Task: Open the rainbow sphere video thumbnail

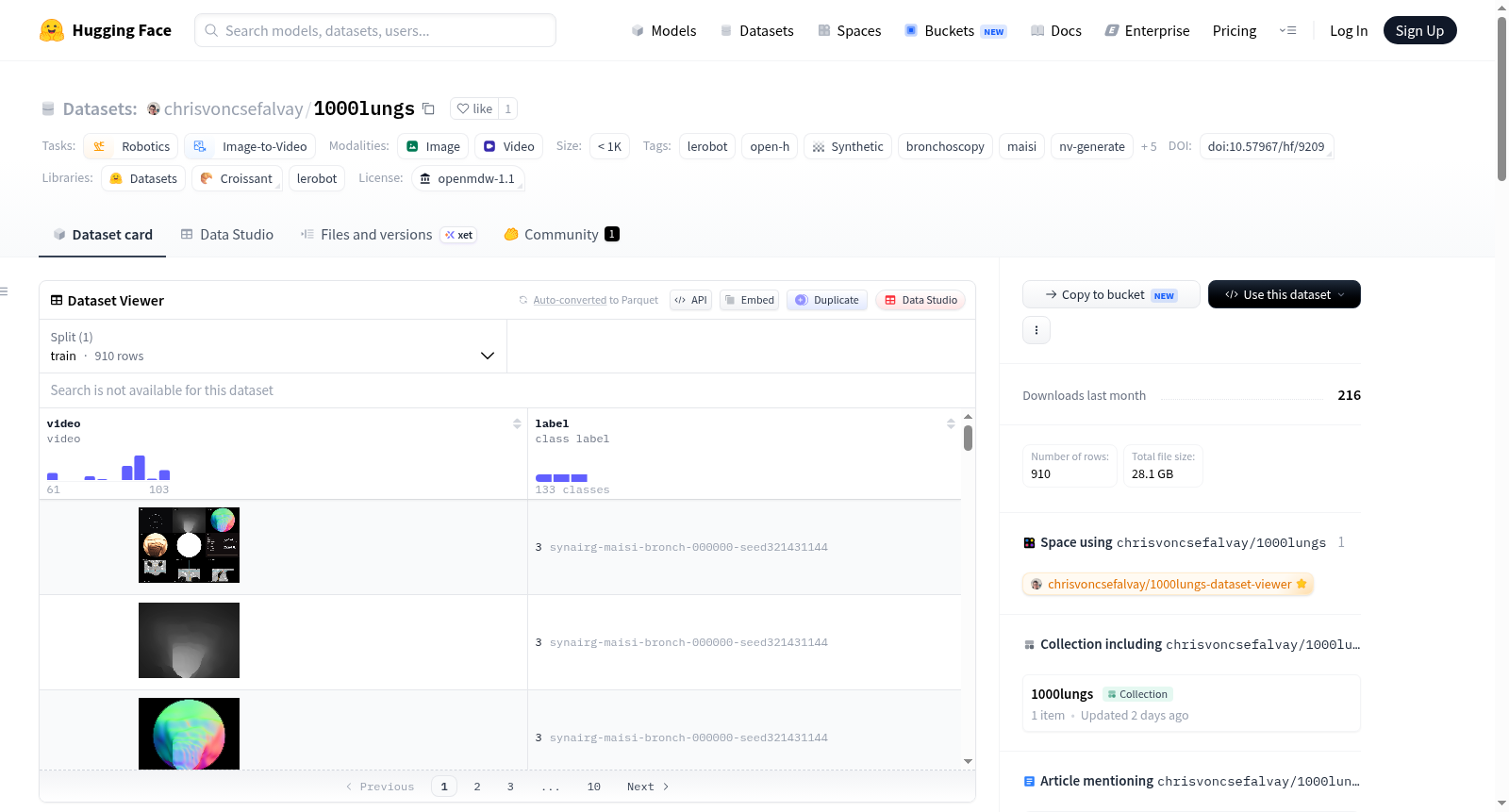Action: click(x=189, y=734)
